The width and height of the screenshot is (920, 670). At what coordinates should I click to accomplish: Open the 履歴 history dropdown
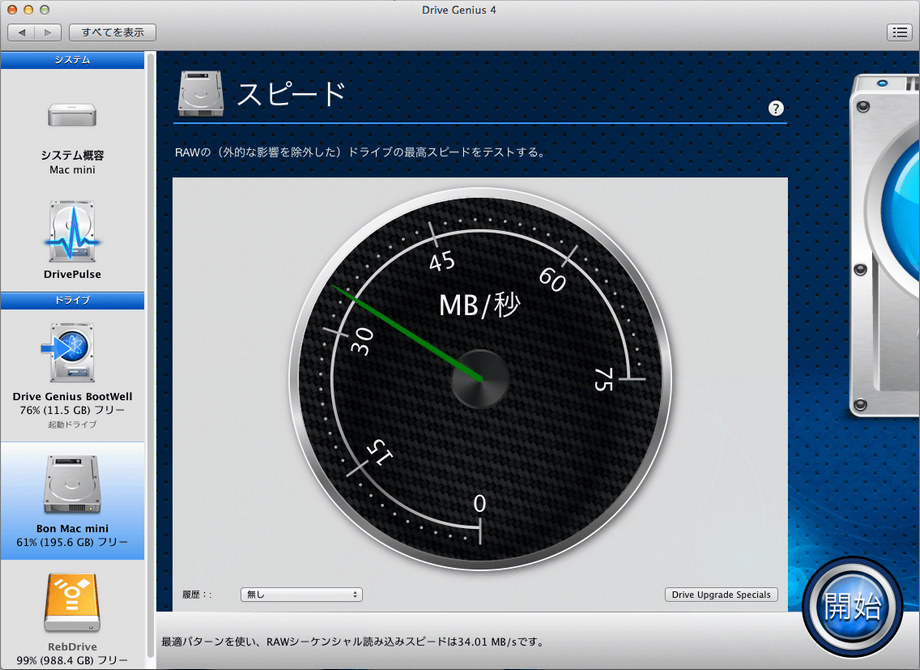[302, 594]
